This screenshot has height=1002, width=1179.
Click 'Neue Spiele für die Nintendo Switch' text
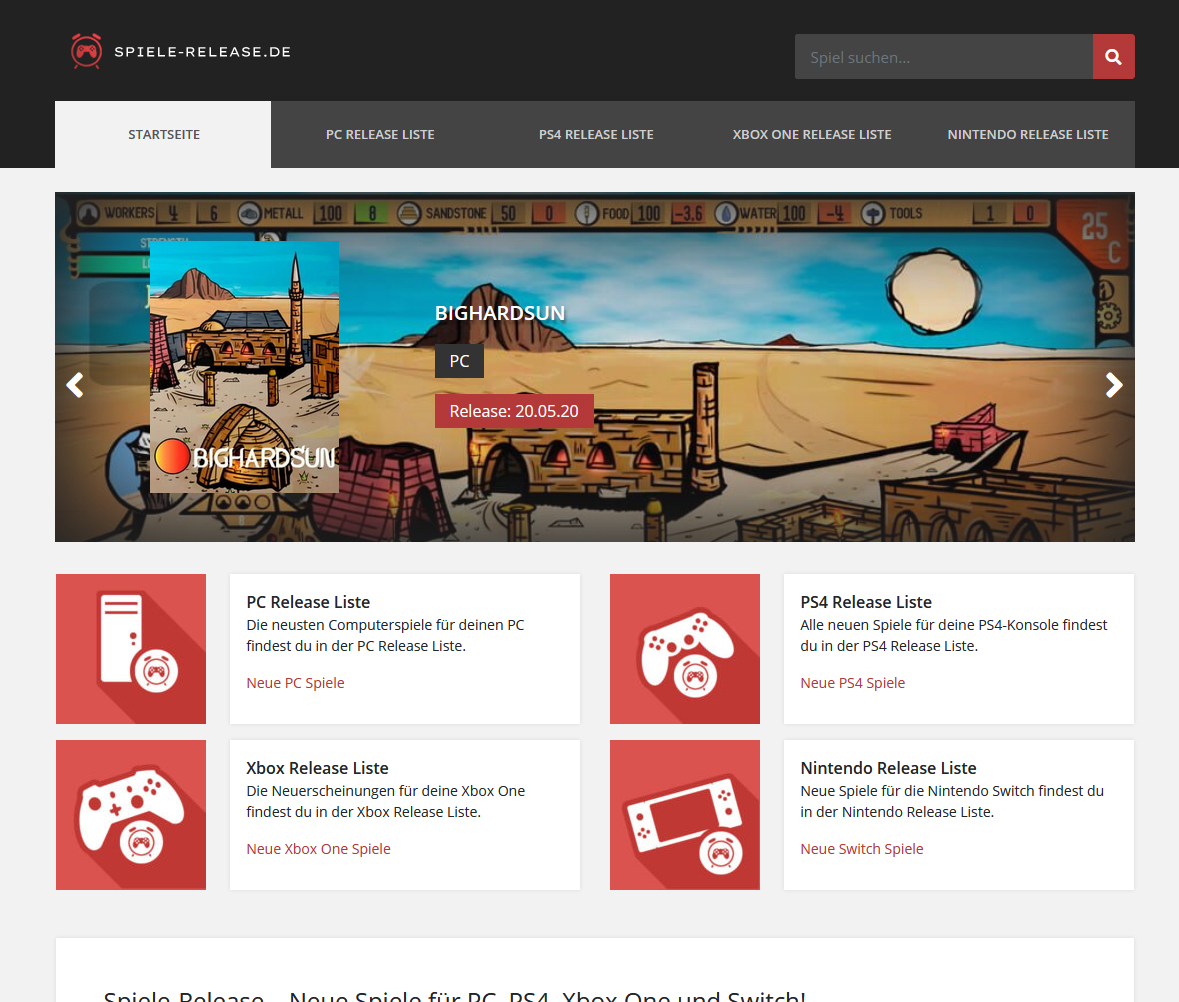tap(917, 791)
